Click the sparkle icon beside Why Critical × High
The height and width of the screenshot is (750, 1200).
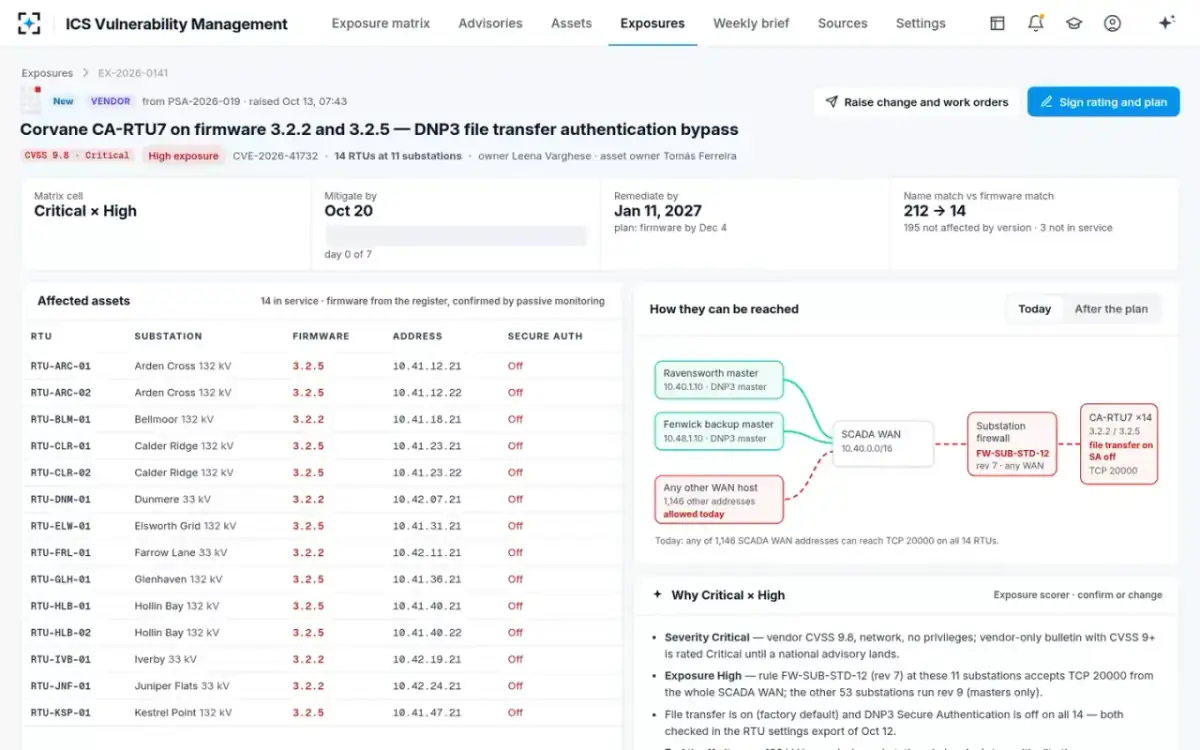657,595
